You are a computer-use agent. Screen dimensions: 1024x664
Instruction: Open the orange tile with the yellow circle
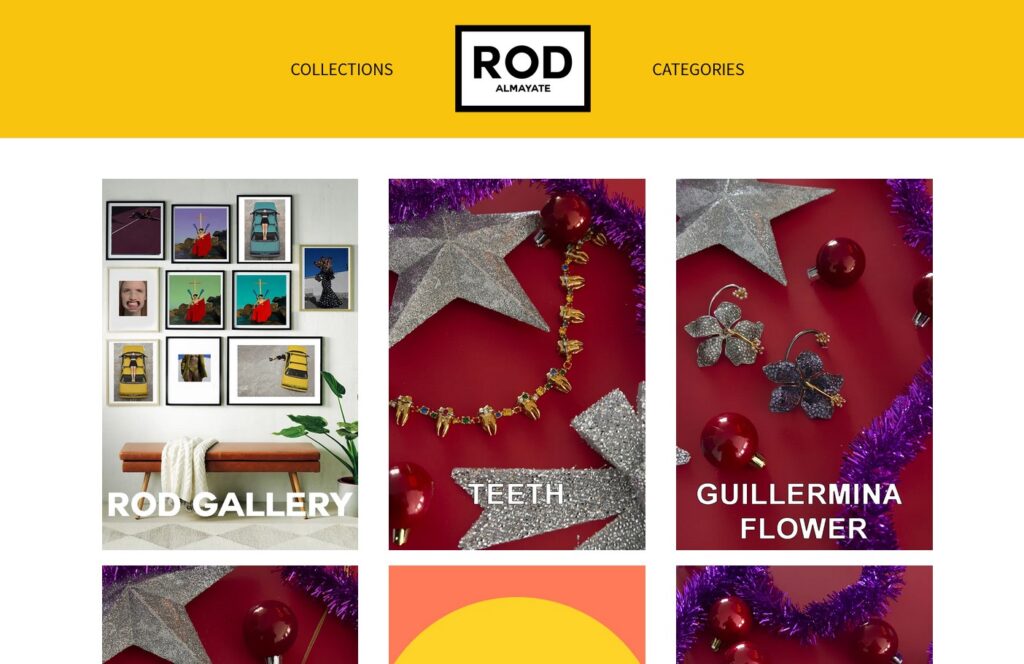click(x=517, y=614)
